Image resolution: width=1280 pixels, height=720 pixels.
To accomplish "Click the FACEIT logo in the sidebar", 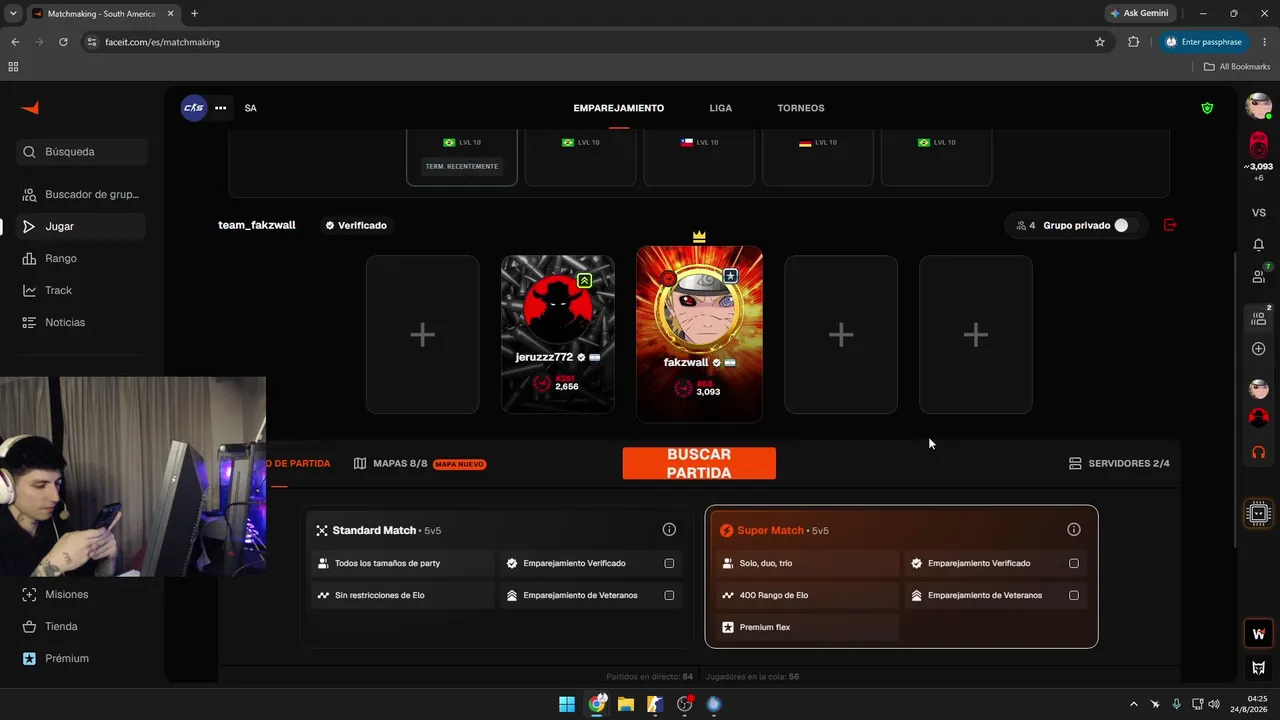I will click(x=30, y=108).
